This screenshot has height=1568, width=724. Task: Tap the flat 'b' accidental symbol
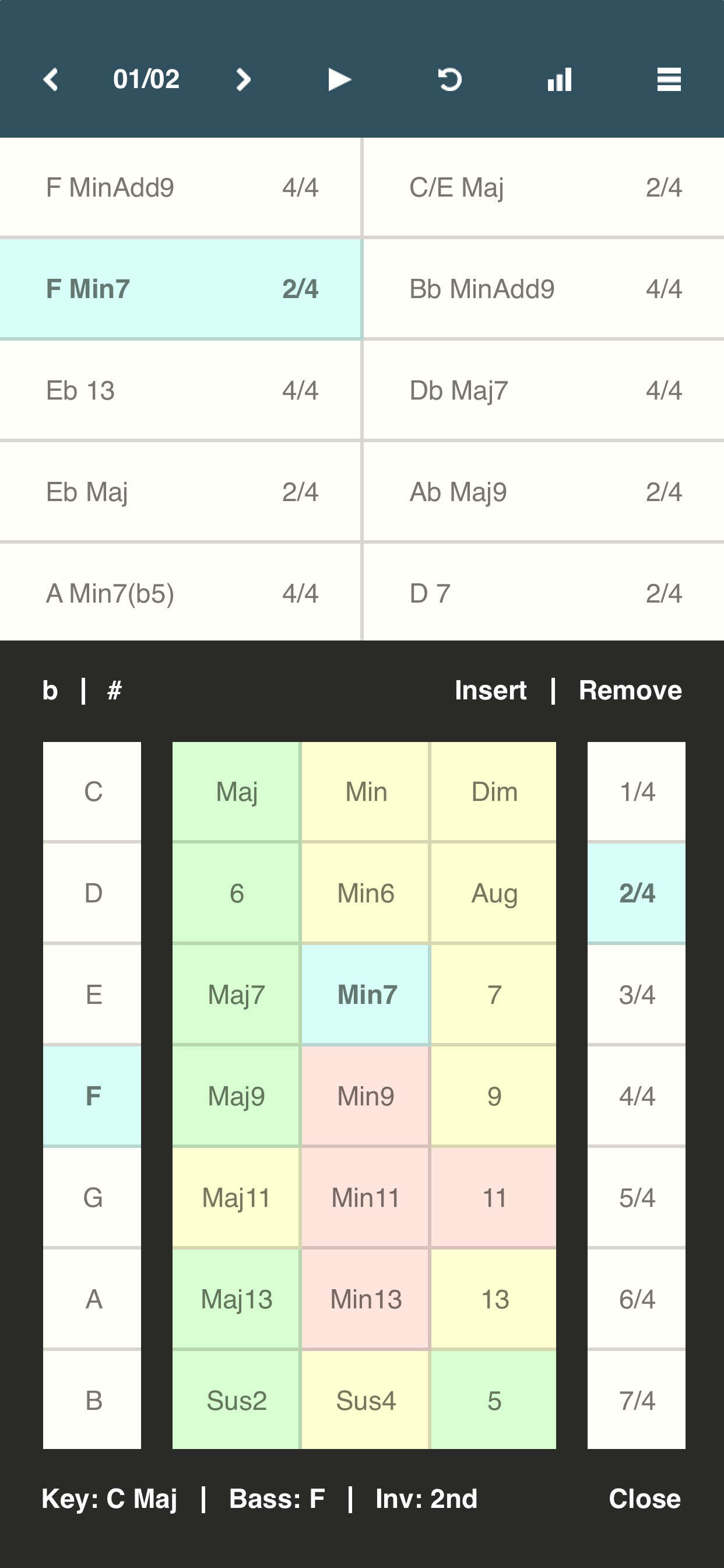[x=51, y=691]
